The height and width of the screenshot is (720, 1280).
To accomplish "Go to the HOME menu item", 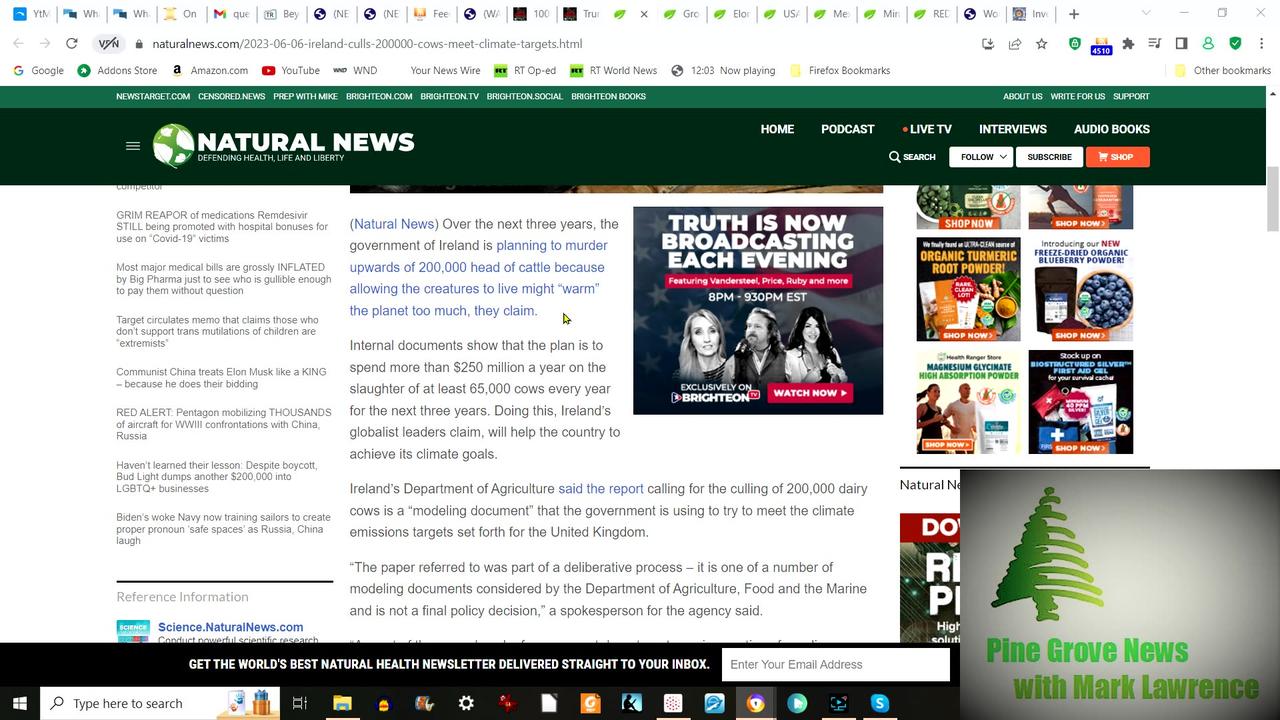I will click(777, 129).
